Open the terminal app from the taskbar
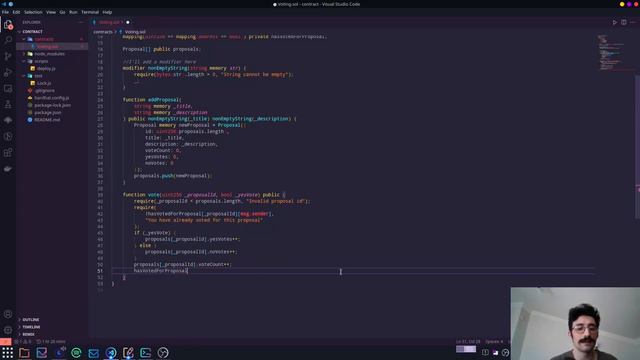 [x=145, y=353]
